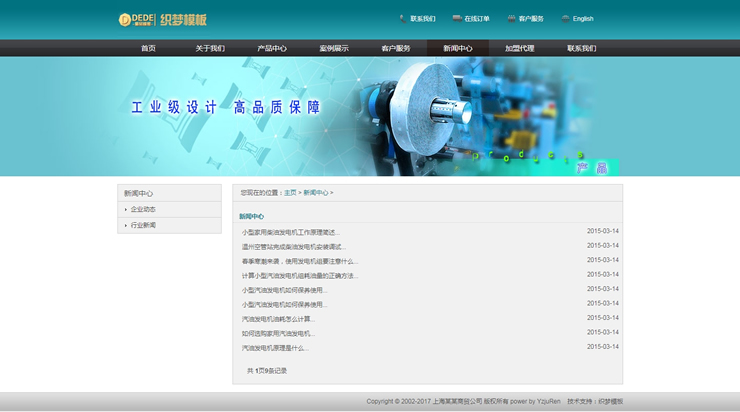Image resolution: width=740 pixels, height=412 pixels.
Task: Select 案例展示 from the navigation bar
Action: (334, 48)
